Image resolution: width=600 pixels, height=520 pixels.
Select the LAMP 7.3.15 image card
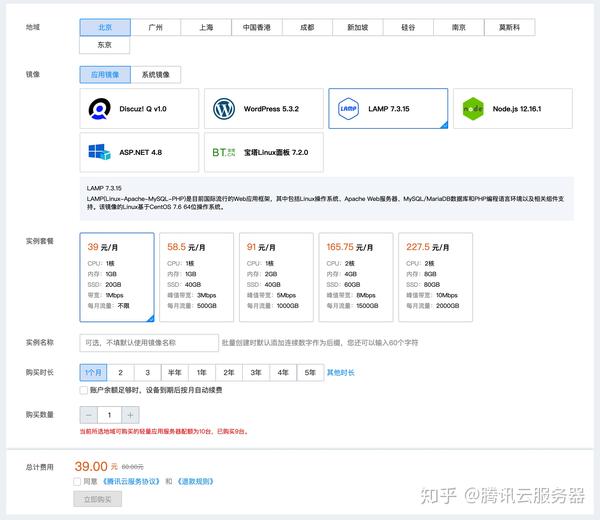click(388, 109)
